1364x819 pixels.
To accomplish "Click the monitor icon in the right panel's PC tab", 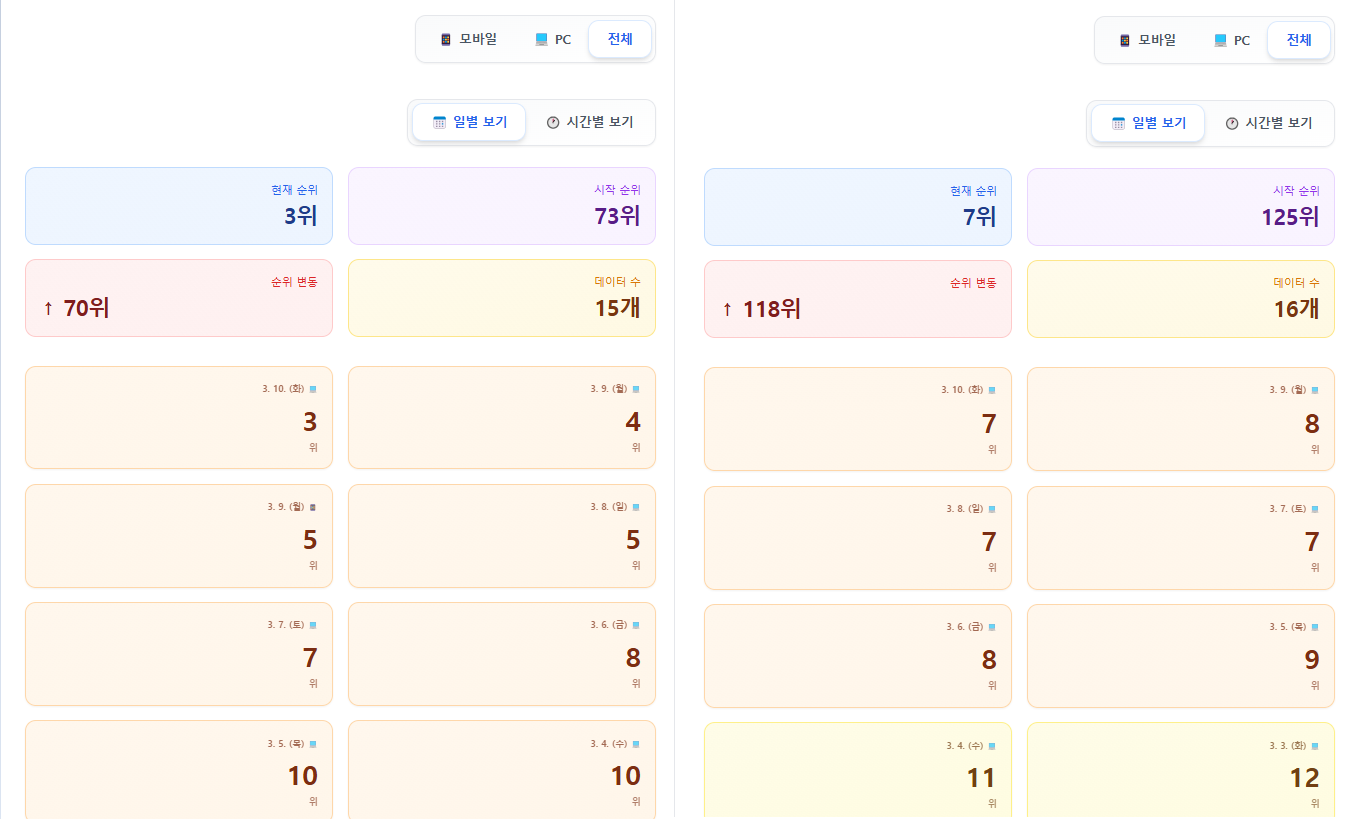I will click(x=1220, y=41).
